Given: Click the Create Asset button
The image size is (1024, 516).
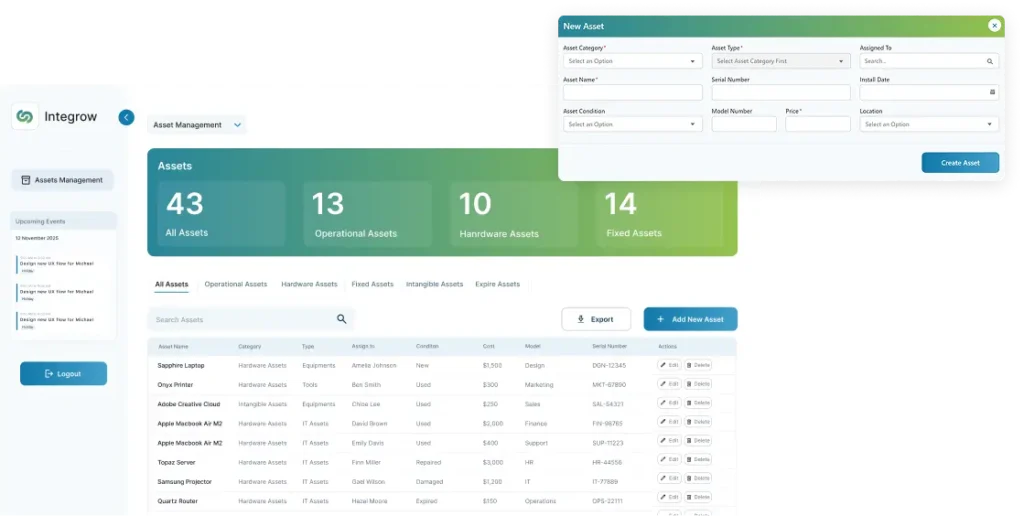Looking at the screenshot, I should tap(960, 162).
